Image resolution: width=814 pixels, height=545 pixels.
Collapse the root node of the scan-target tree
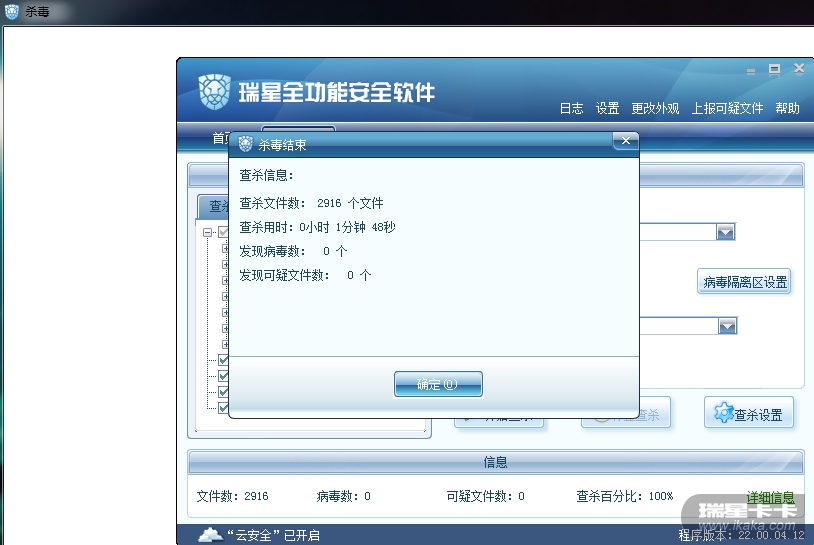click(208, 232)
